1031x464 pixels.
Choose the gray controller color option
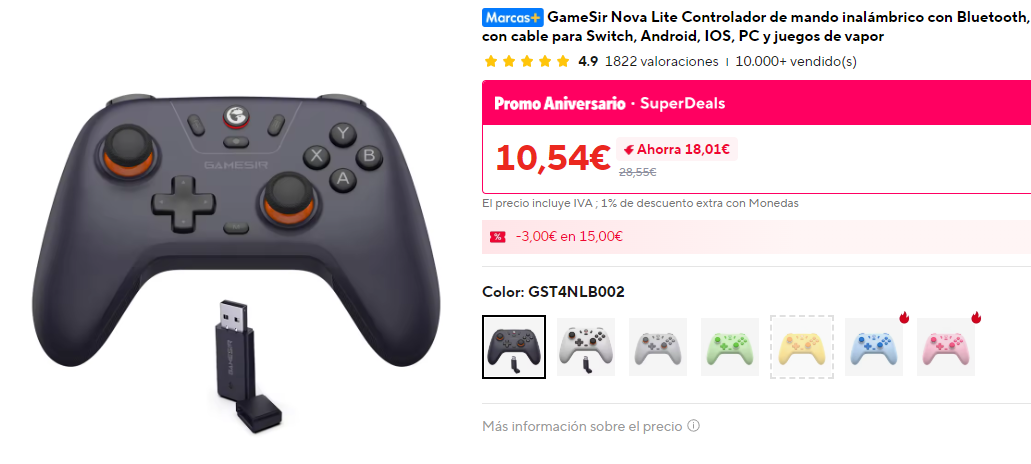tap(658, 347)
